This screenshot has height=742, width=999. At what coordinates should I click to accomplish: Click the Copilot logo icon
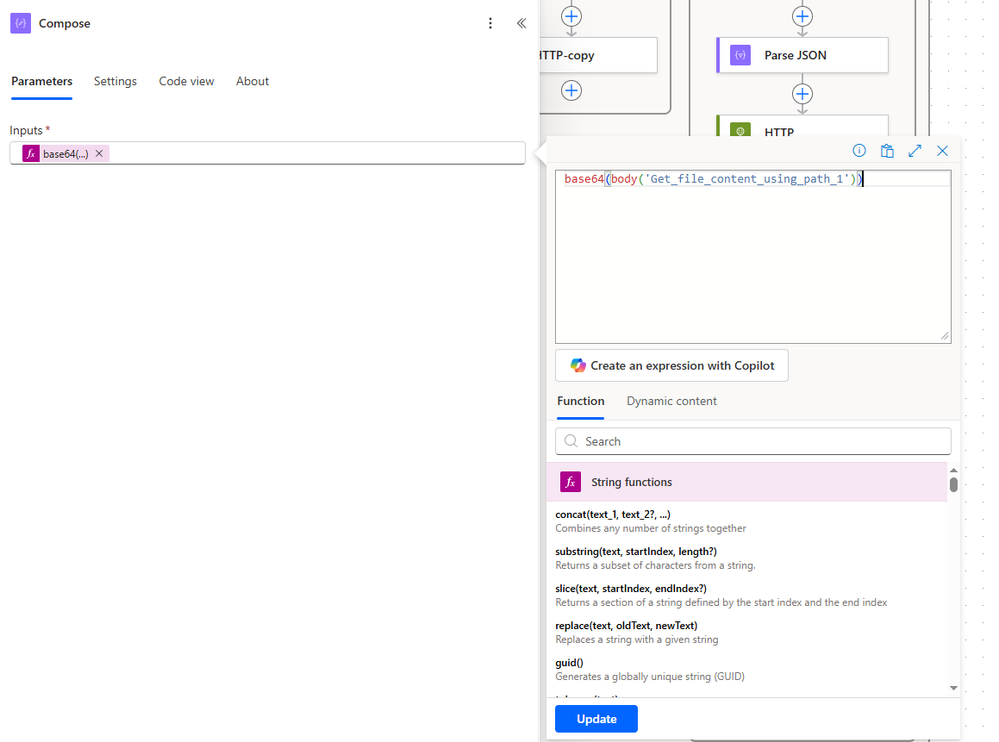click(x=578, y=366)
